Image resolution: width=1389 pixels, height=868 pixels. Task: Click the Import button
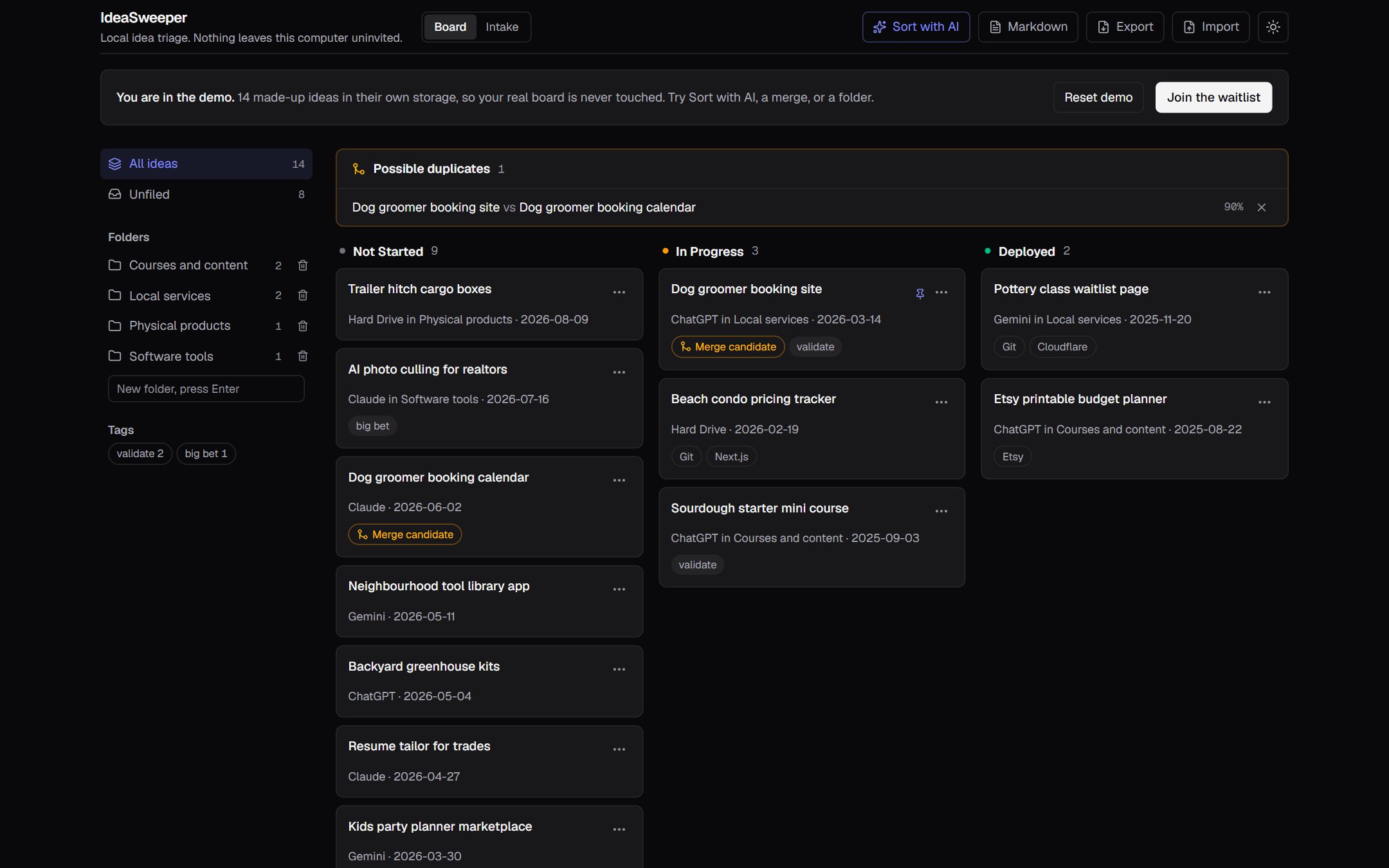point(1210,27)
